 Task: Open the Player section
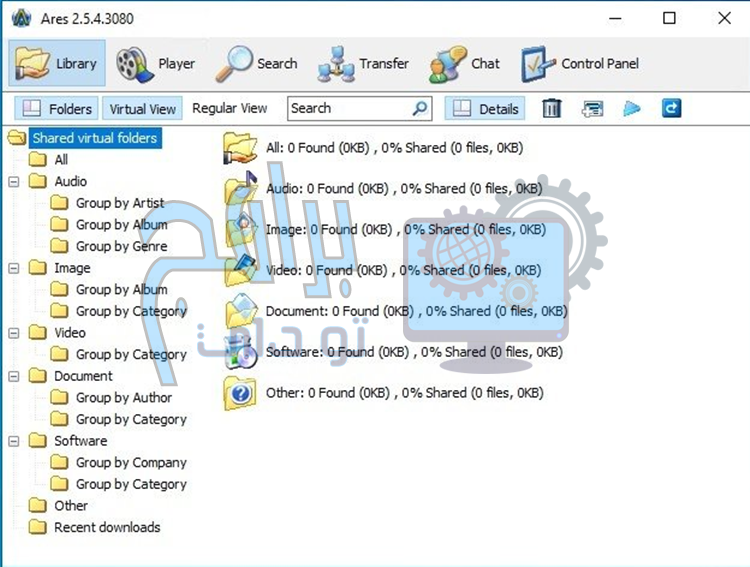(155, 64)
